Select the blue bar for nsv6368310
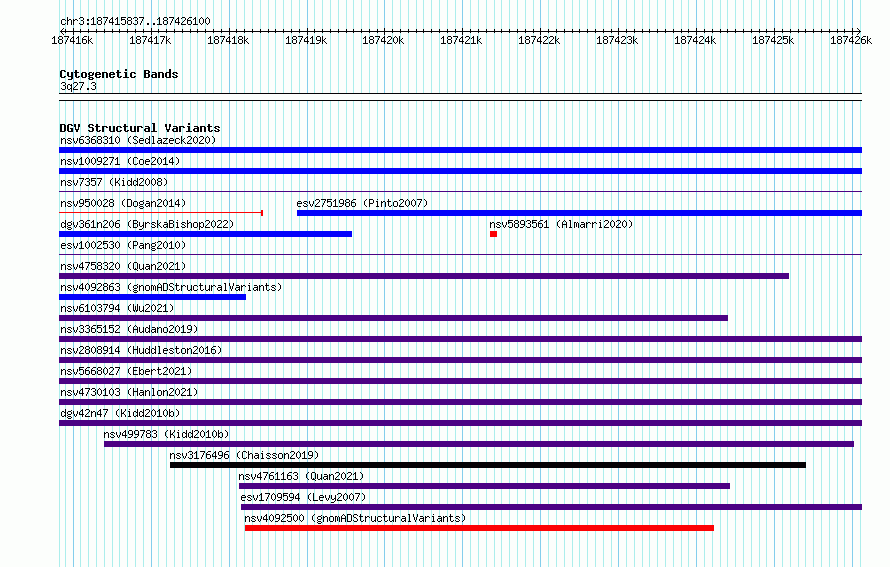 coord(460,150)
